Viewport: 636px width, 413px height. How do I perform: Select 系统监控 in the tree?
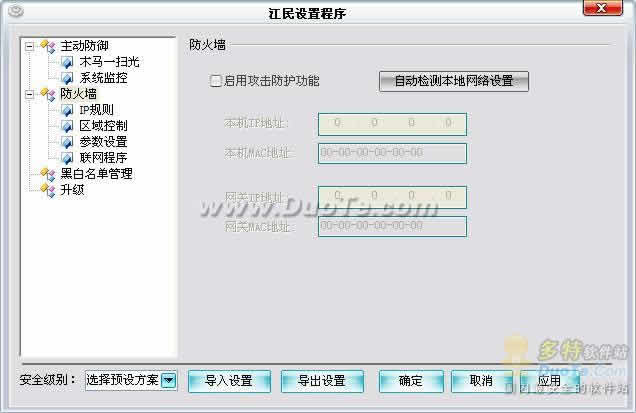tap(103, 78)
